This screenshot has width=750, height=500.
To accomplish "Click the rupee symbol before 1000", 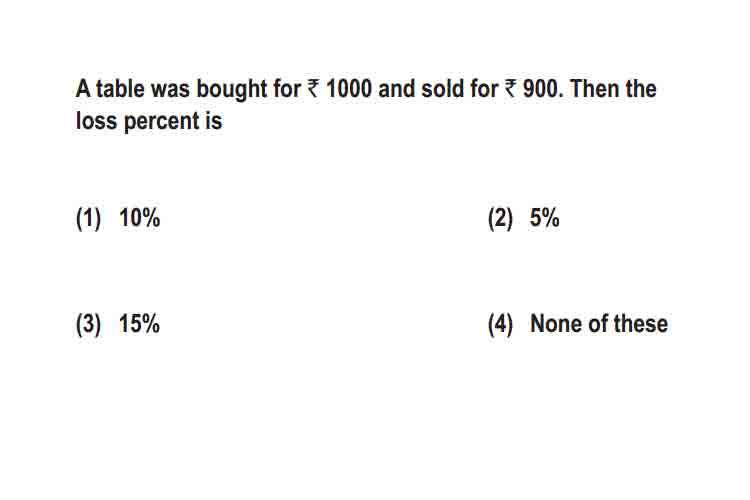I will 313,89.
